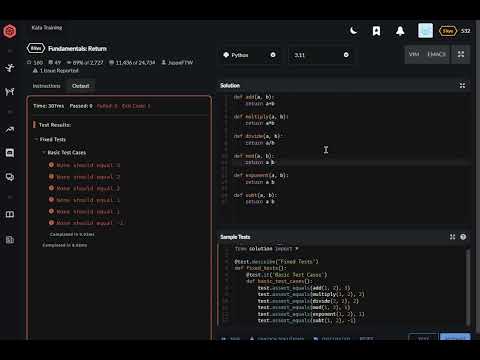This screenshot has width=480, height=360.
Task: Collapse the Basic Test Cases group
Action: coord(64,152)
